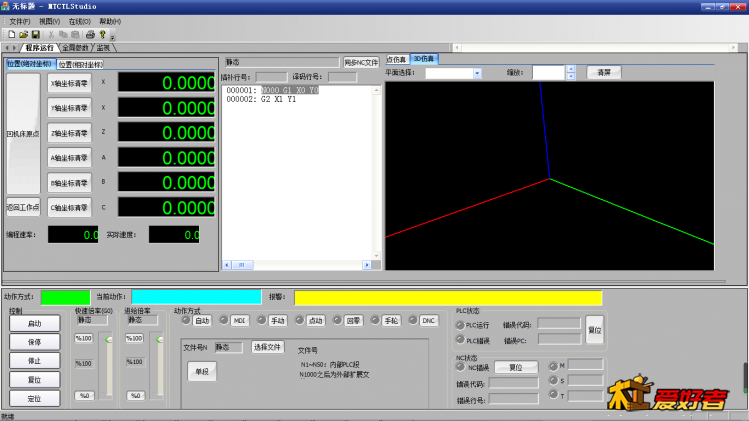Click the Save floppy disk icon
Screen dimensions: 749x421
tap(35, 34)
